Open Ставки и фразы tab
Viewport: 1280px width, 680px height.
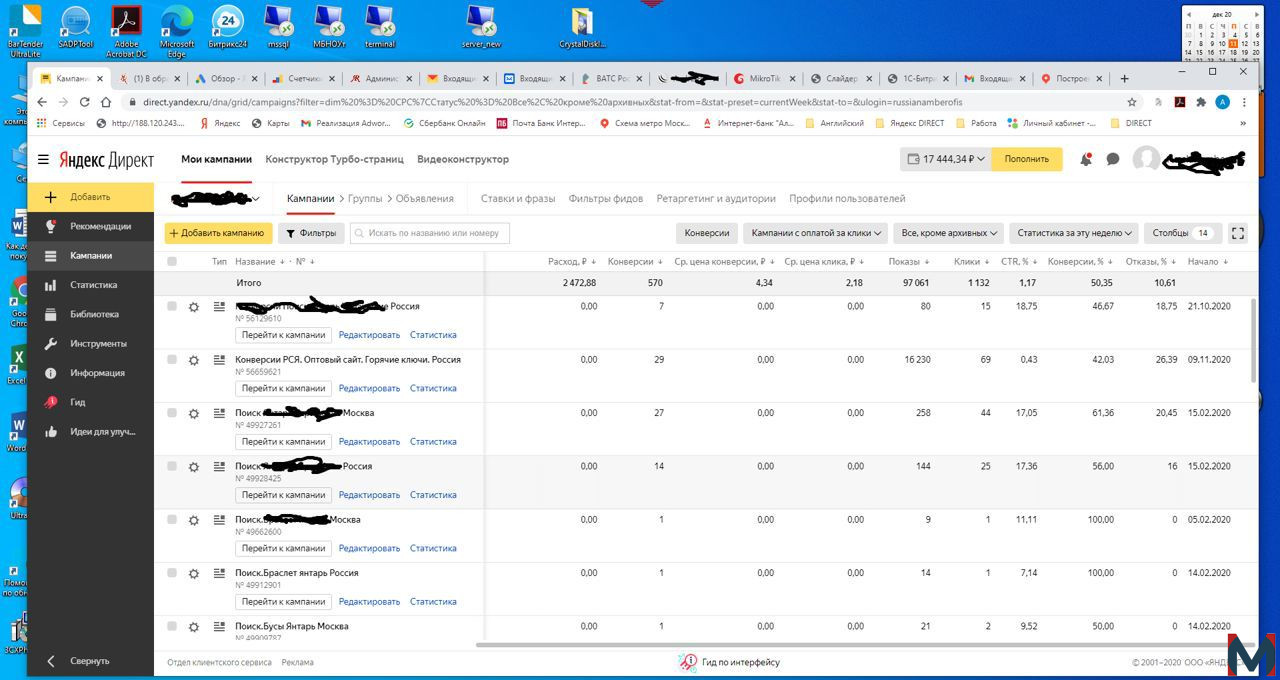518,198
